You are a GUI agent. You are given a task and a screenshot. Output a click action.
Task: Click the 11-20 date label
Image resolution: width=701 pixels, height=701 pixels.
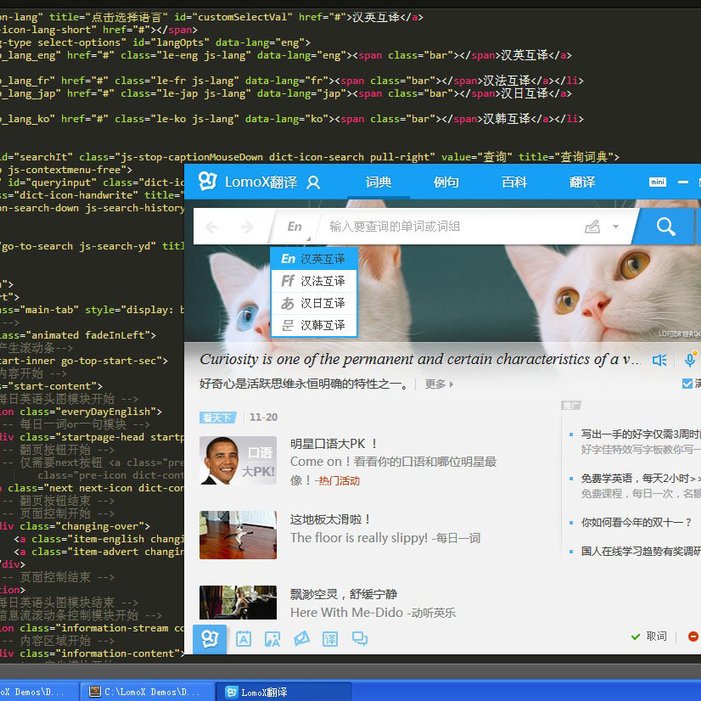[x=263, y=417]
